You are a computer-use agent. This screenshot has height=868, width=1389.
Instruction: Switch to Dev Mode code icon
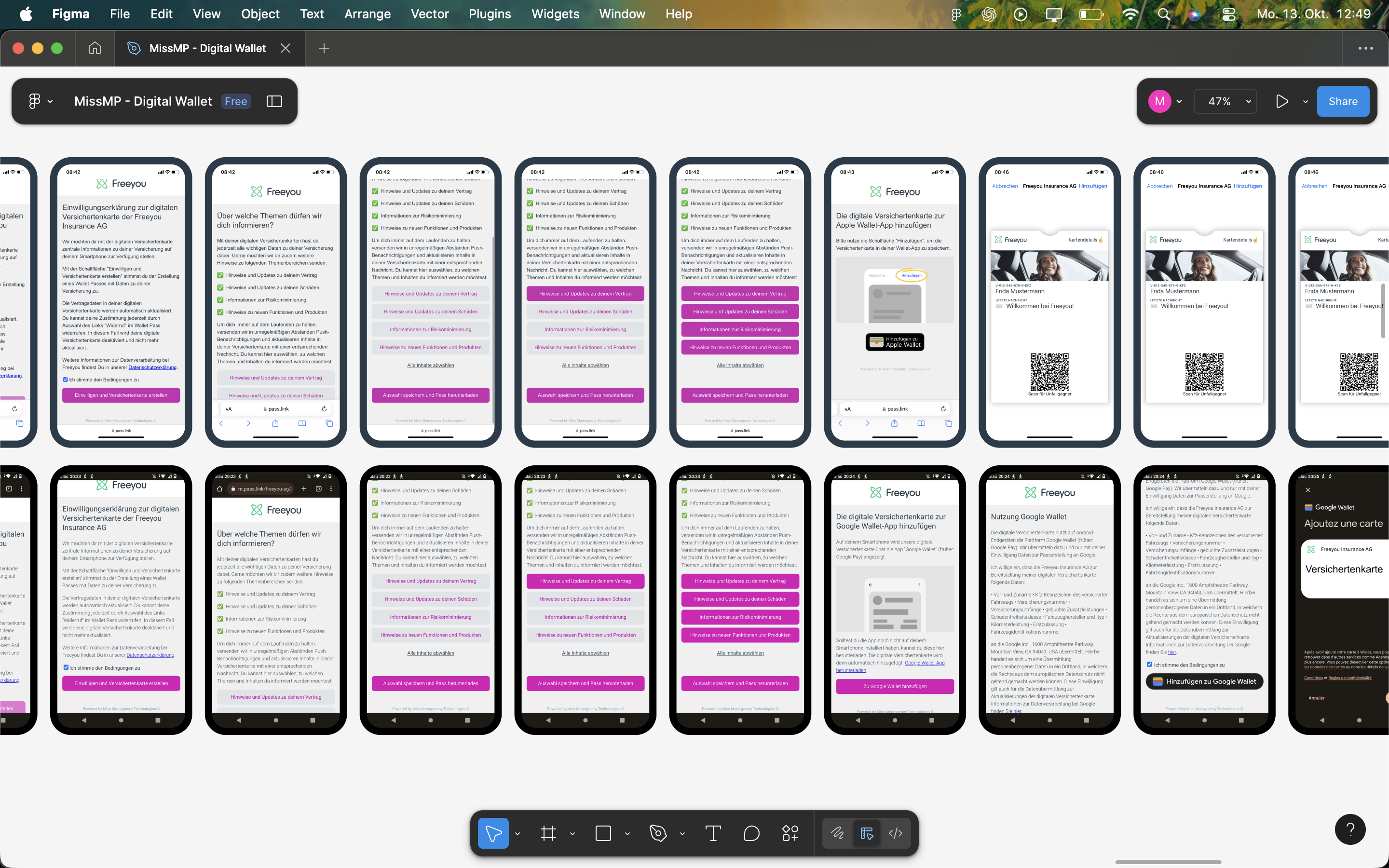(896, 833)
